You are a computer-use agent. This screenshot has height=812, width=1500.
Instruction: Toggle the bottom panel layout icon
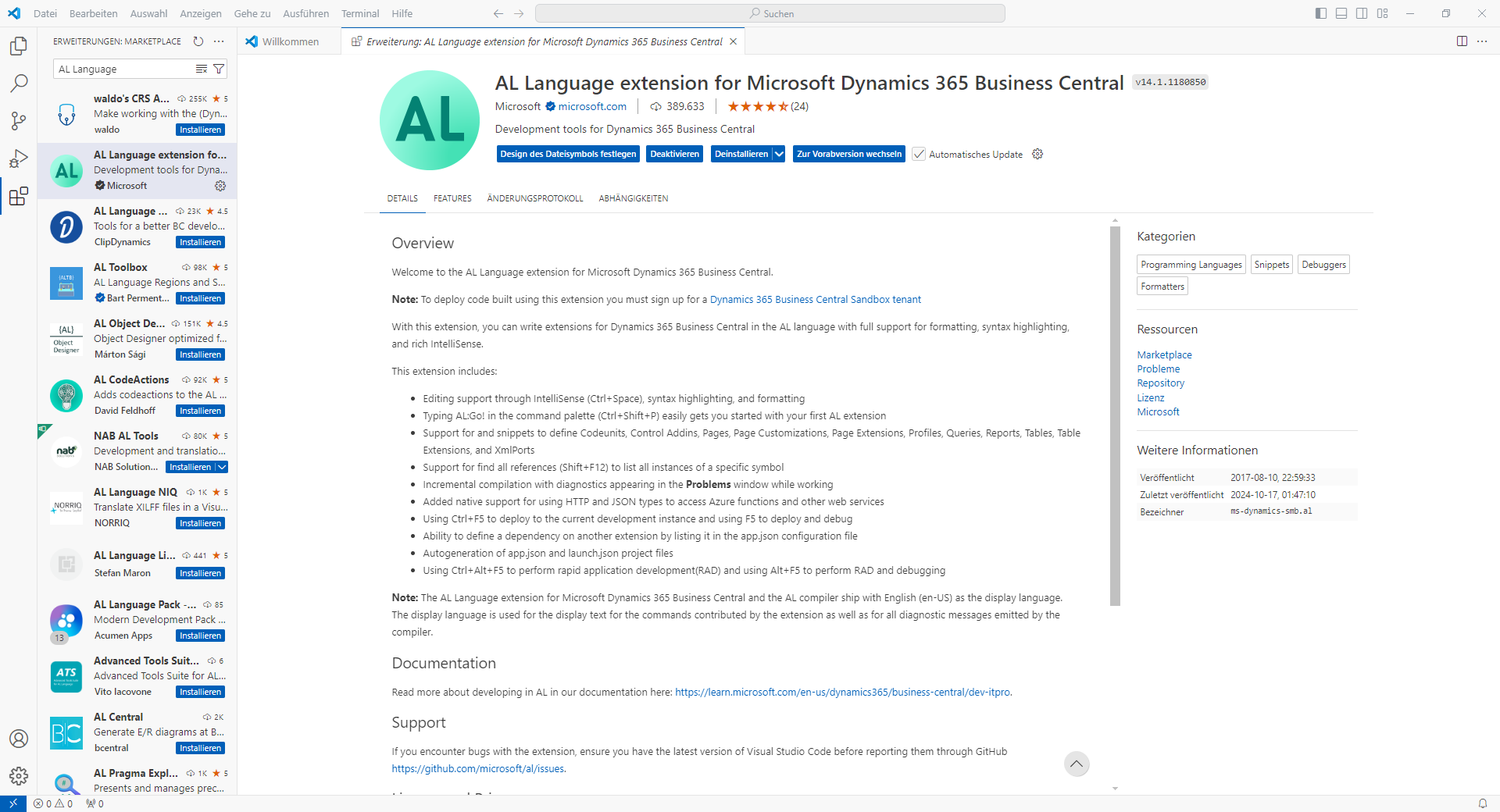(1341, 13)
